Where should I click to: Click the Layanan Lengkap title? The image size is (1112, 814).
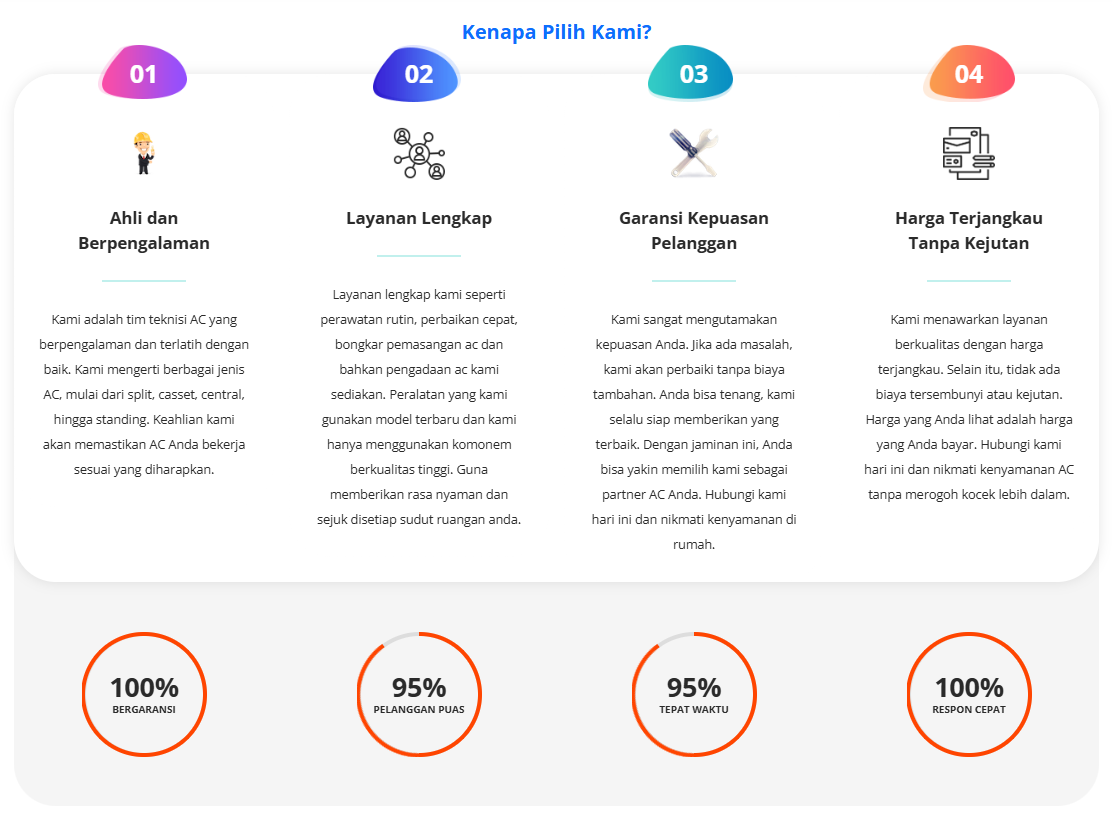tap(419, 218)
